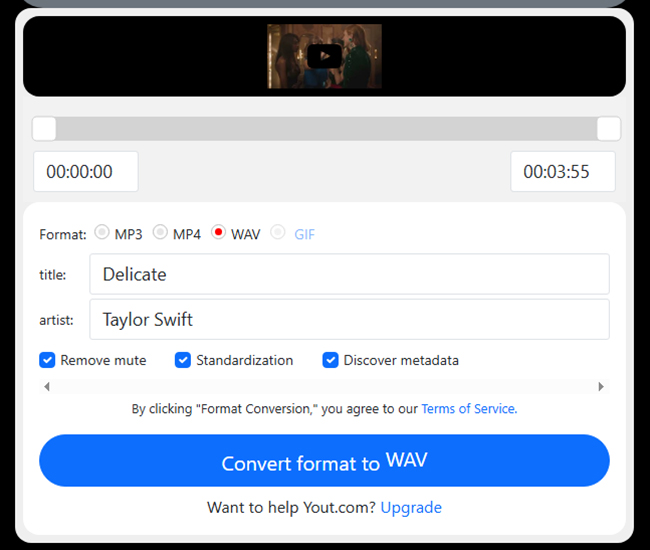Click the right scroll arrow below checkboxes
This screenshot has width=650, height=550.
[601, 387]
